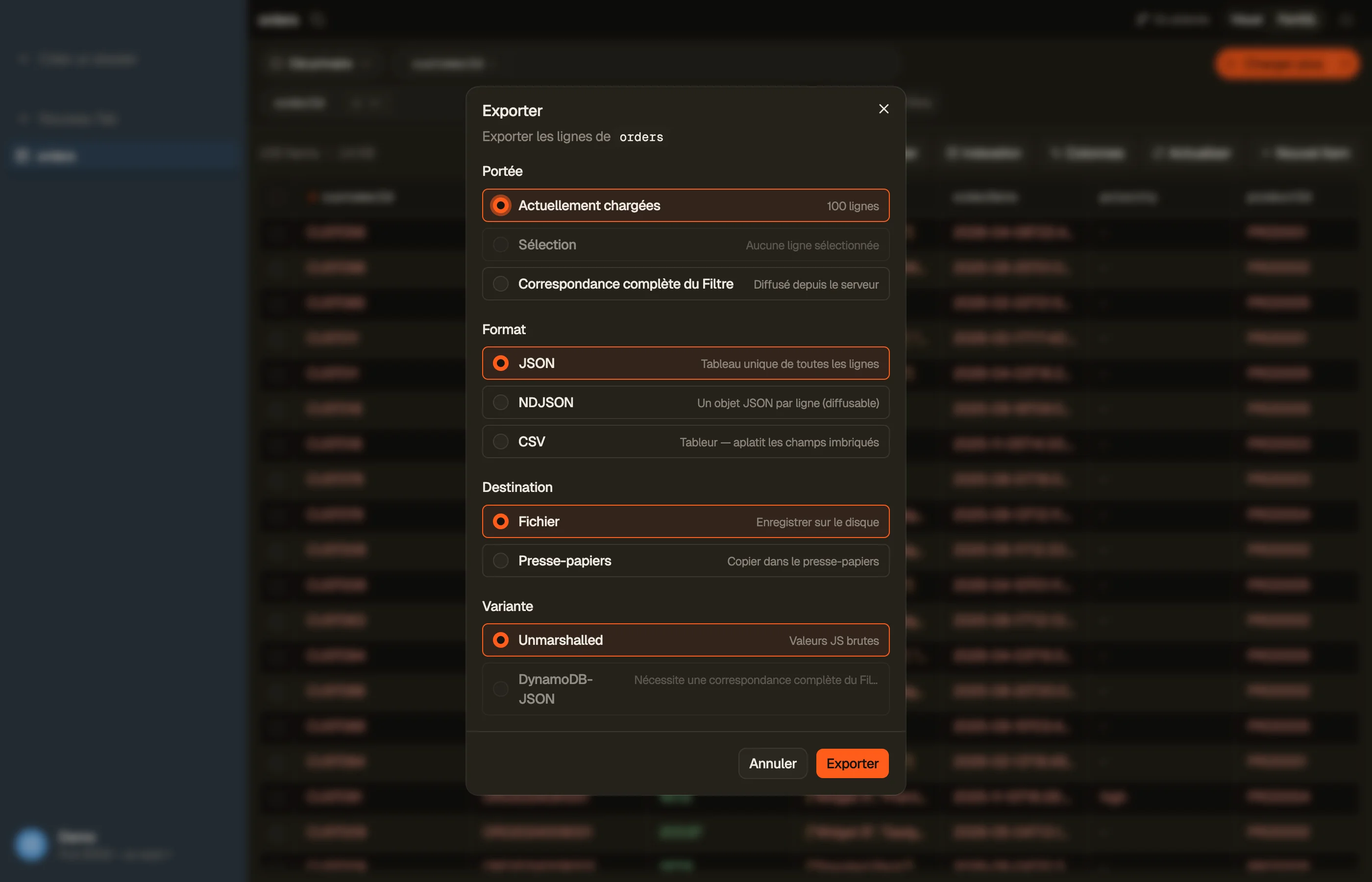1372x882 pixels.
Task: Set destination to Presse-papiers
Action: pos(686,561)
